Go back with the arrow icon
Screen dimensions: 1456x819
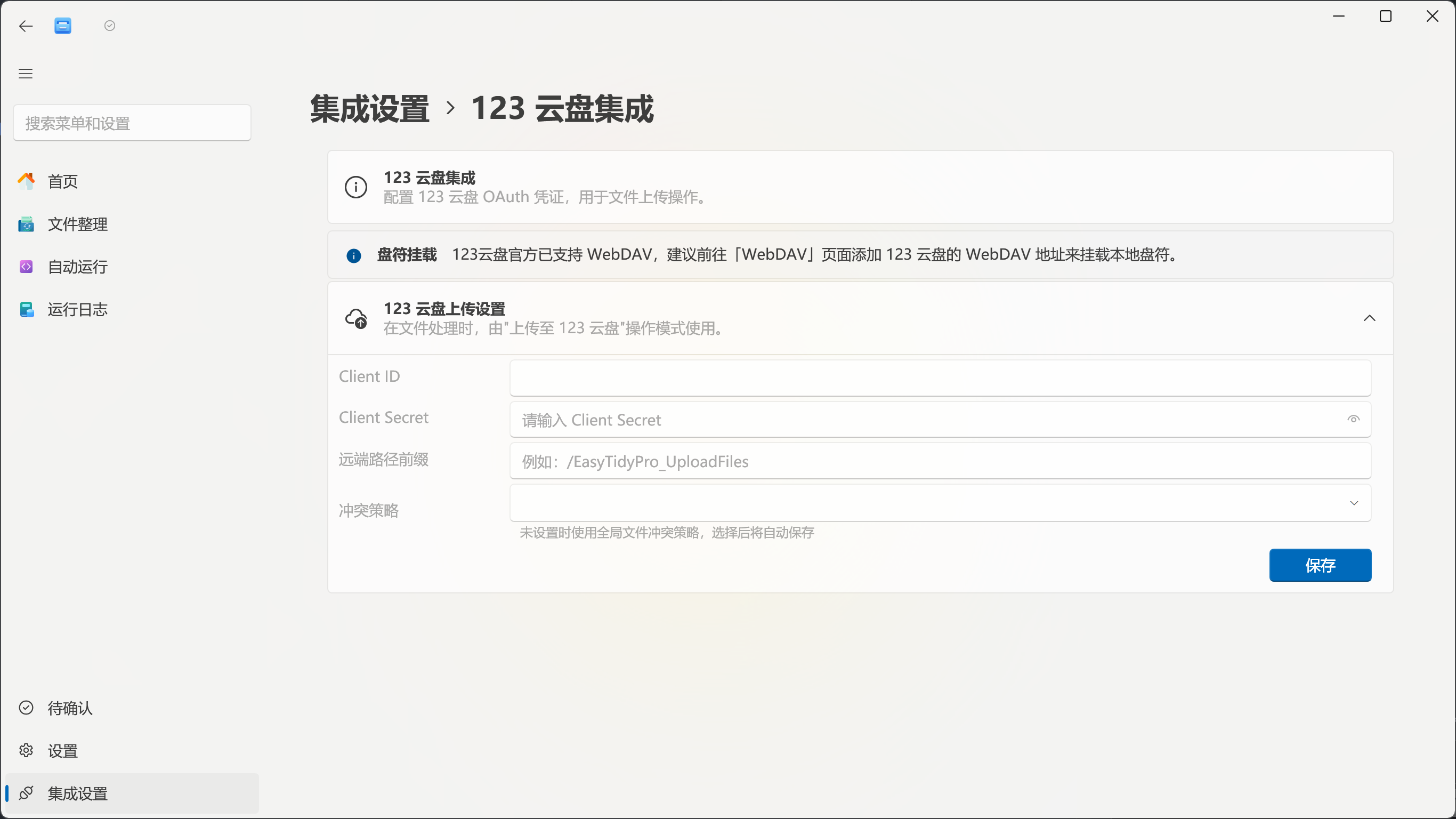26,26
